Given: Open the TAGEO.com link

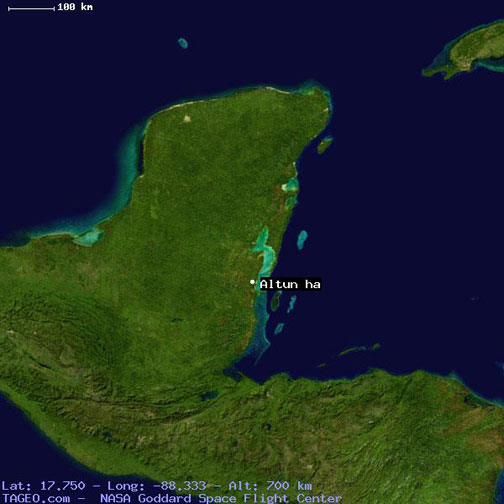Looking at the screenshot, I should [36, 498].
